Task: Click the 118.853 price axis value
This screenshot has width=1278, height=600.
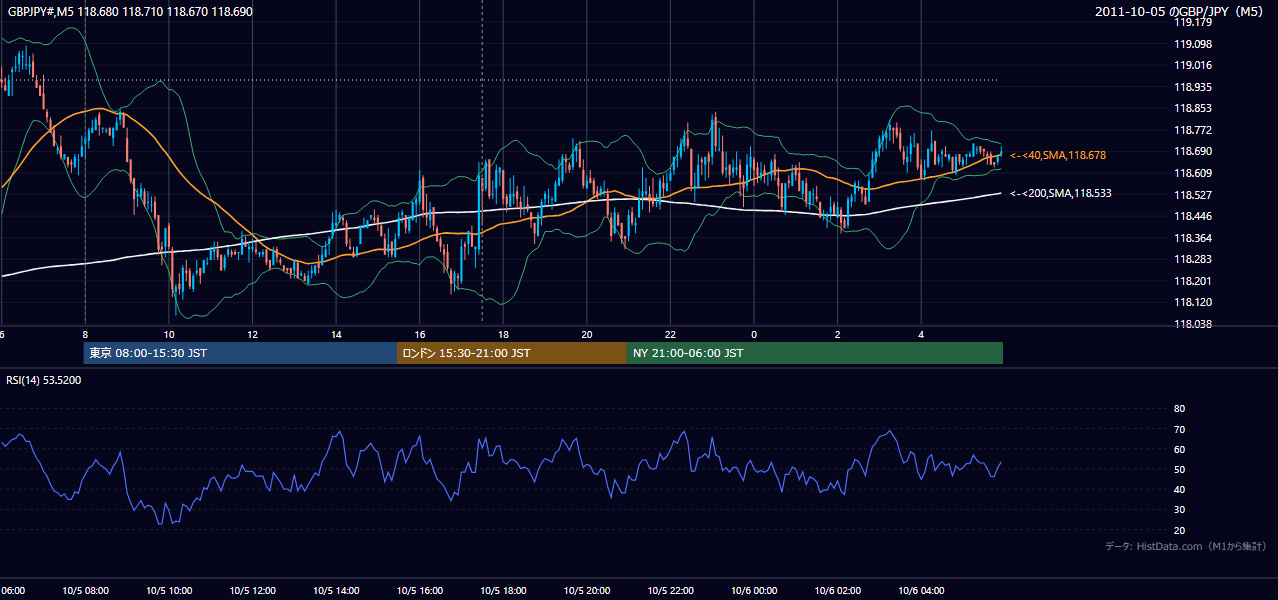Action: [1192, 109]
